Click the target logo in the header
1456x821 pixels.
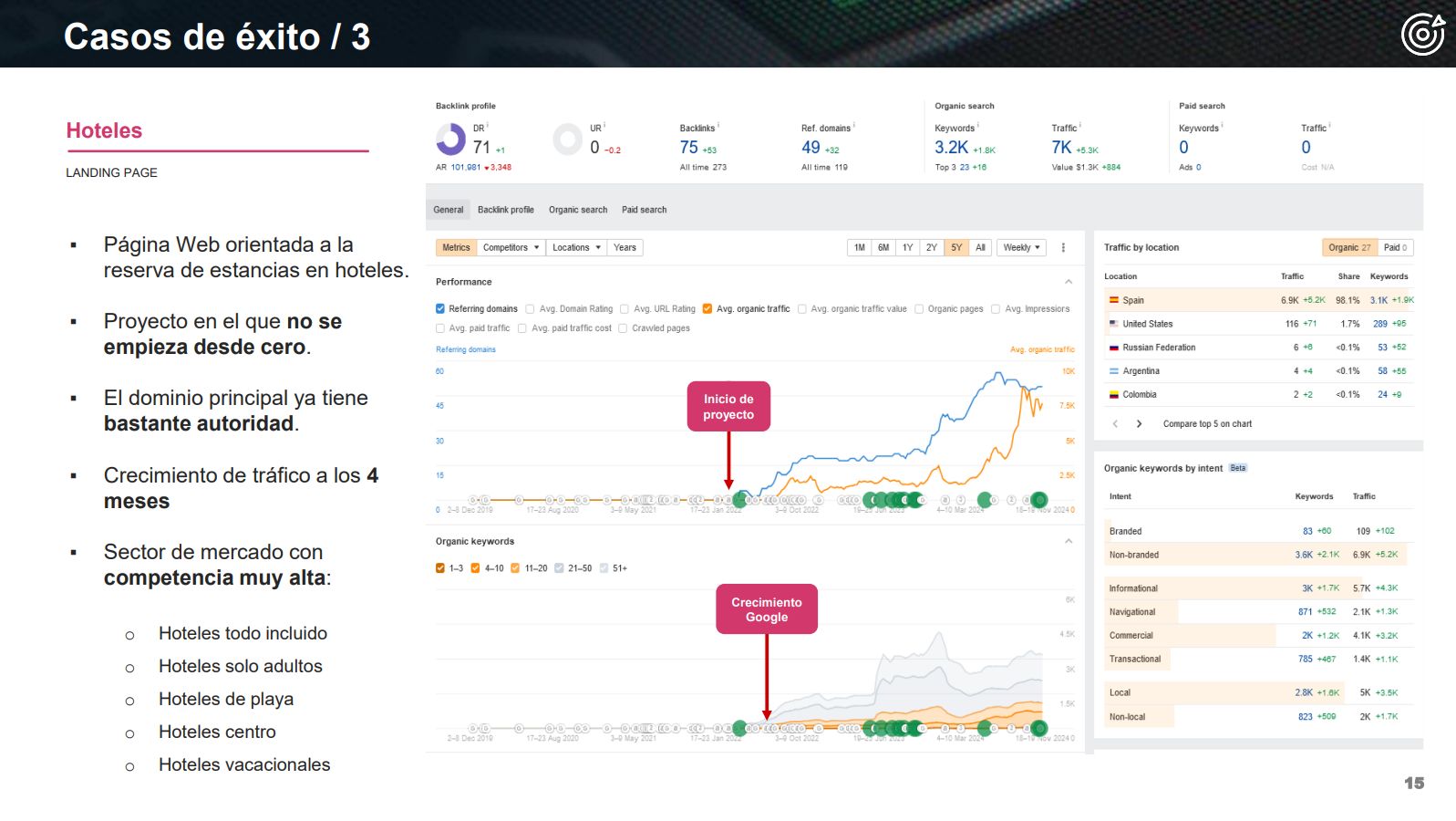click(1422, 35)
